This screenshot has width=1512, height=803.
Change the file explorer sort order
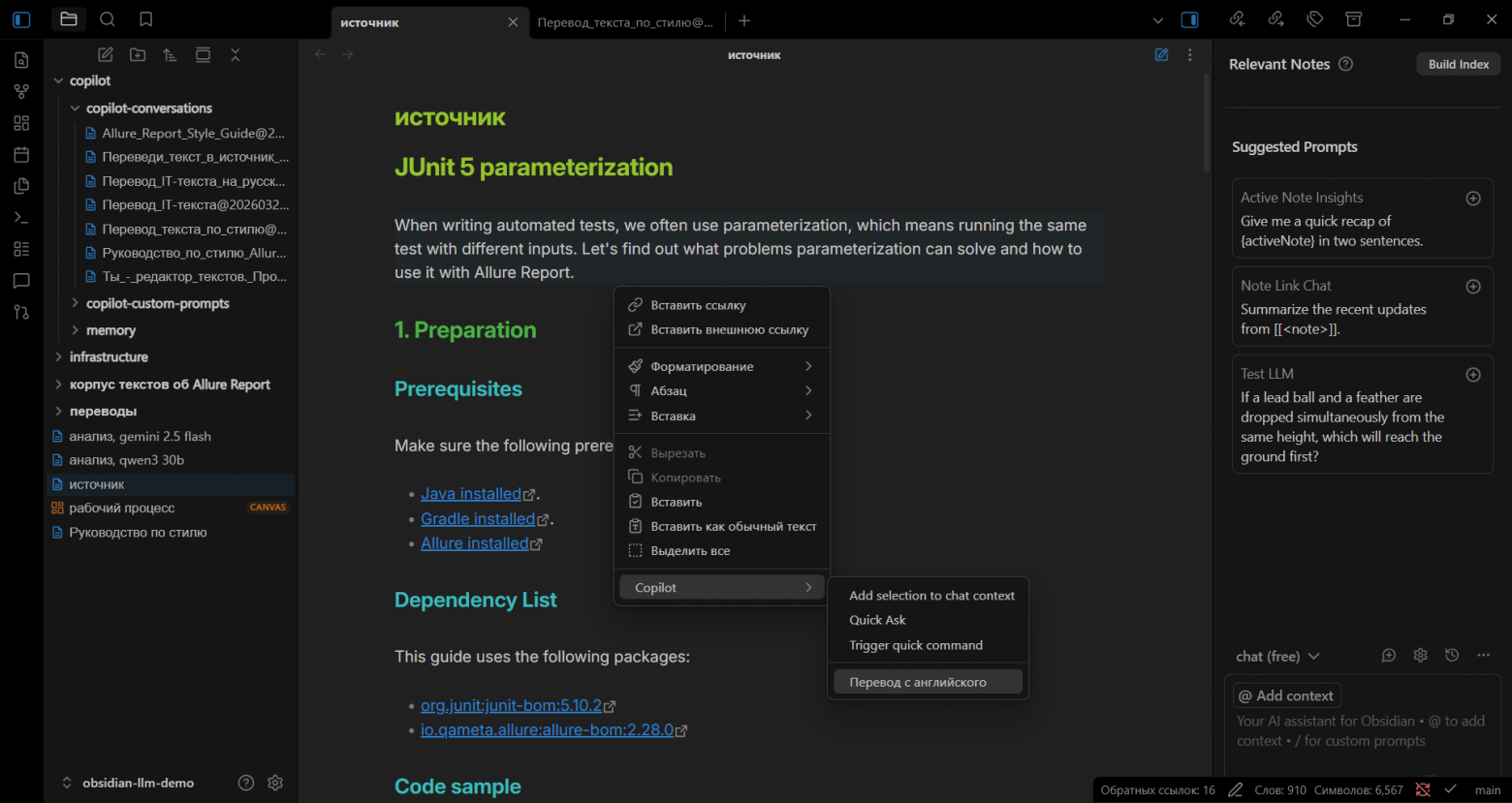(x=170, y=55)
